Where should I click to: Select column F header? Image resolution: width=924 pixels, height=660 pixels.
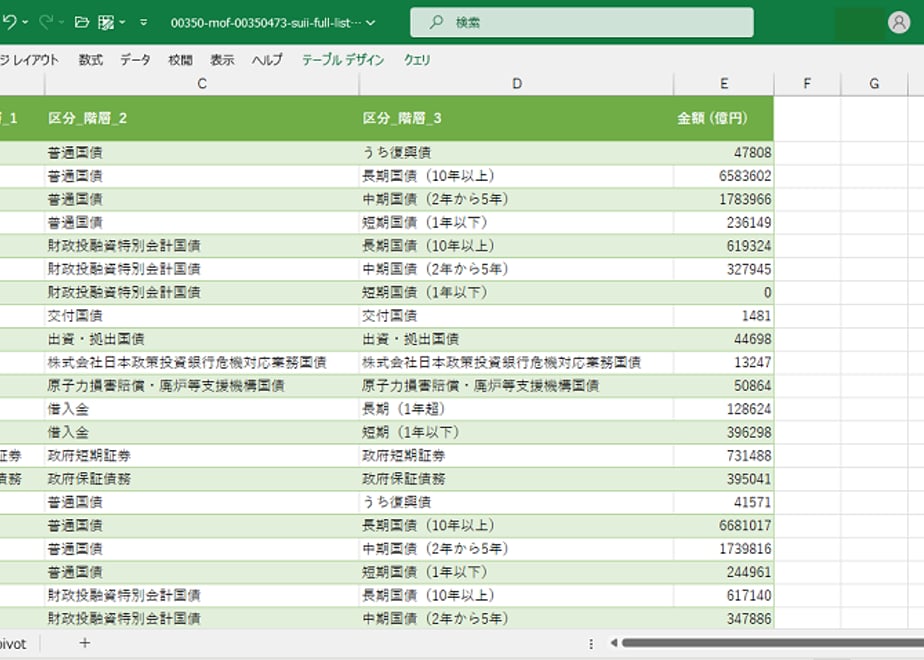807,84
